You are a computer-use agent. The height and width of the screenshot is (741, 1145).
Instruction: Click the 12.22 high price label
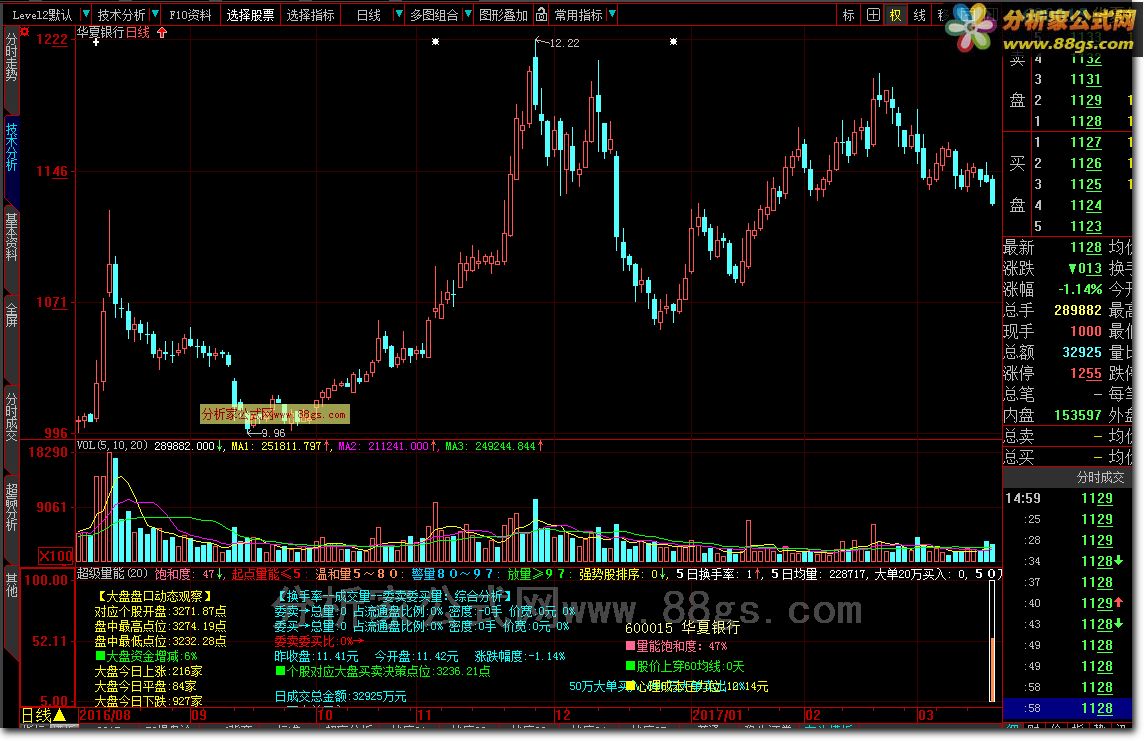click(x=564, y=43)
